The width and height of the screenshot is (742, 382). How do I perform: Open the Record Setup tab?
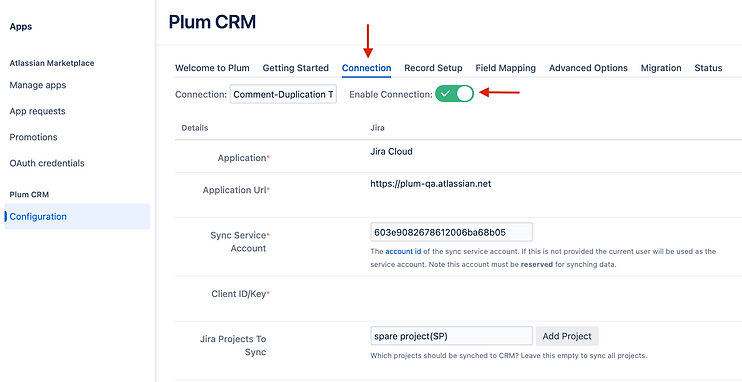(x=433, y=68)
